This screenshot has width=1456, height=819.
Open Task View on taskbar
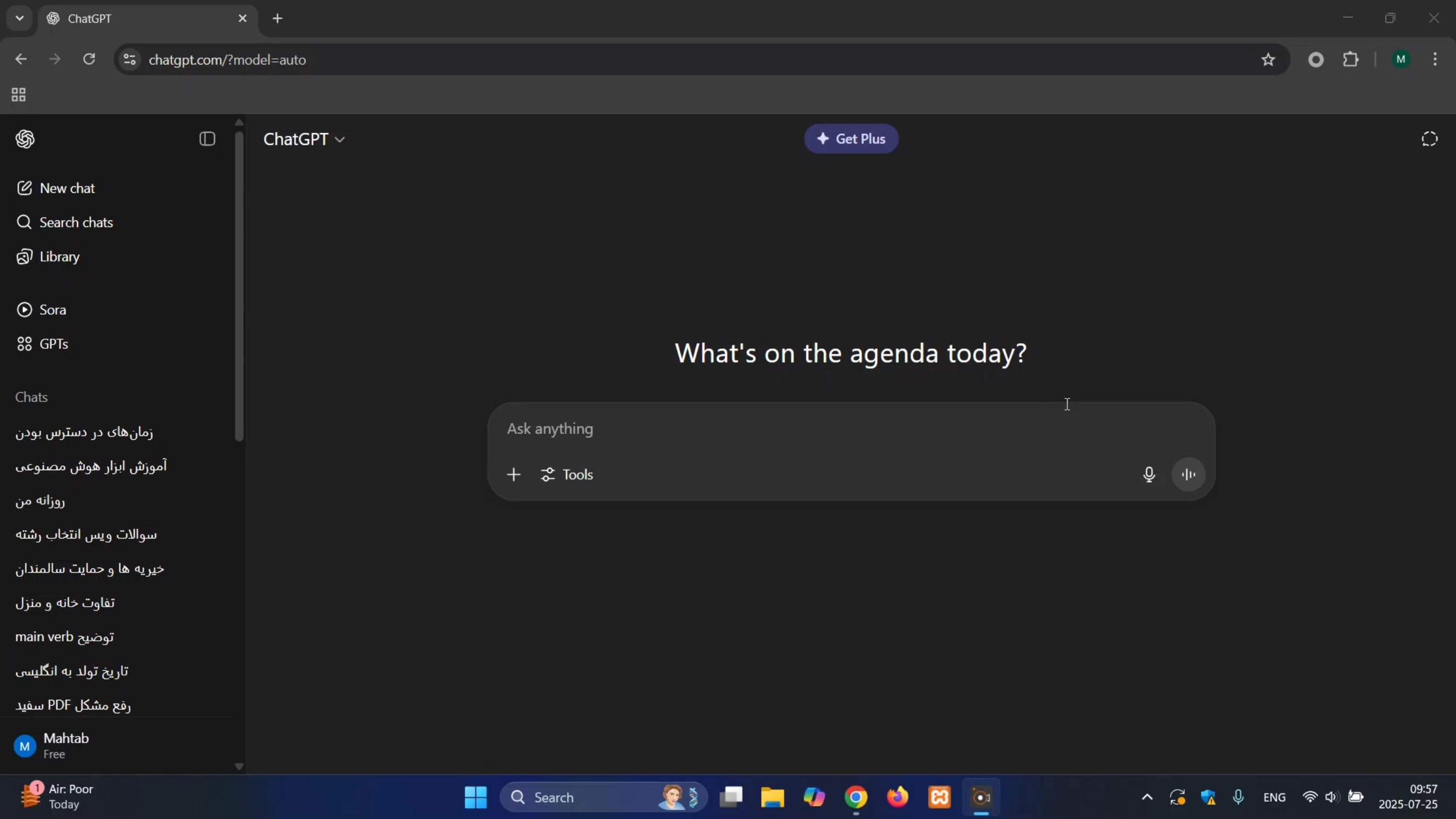[730, 797]
